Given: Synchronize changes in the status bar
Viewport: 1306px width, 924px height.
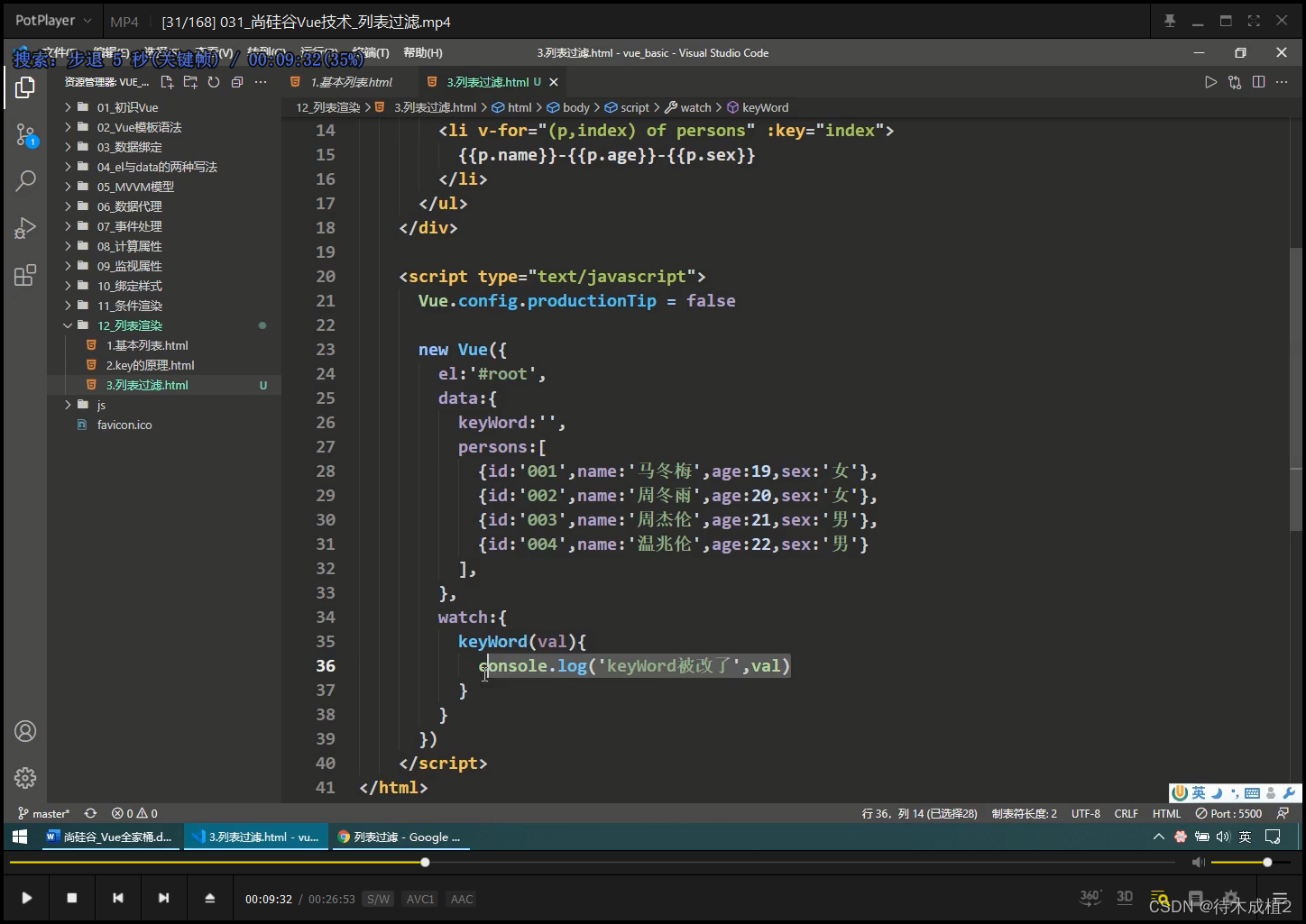Looking at the screenshot, I should tap(90, 813).
